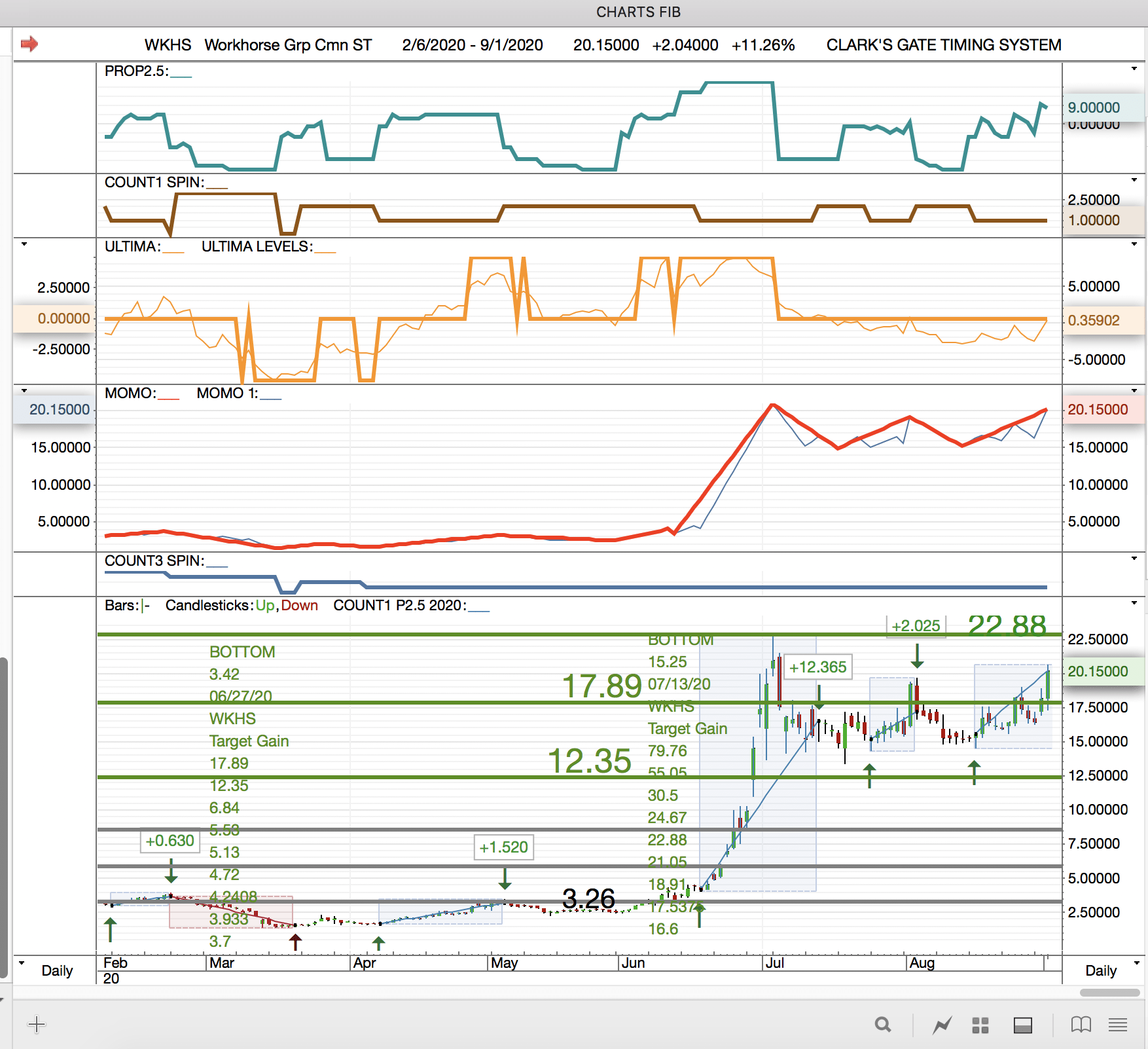The width and height of the screenshot is (1148, 1049).
Task: Switch to the four-square grid layout icon
Action: (980, 1025)
